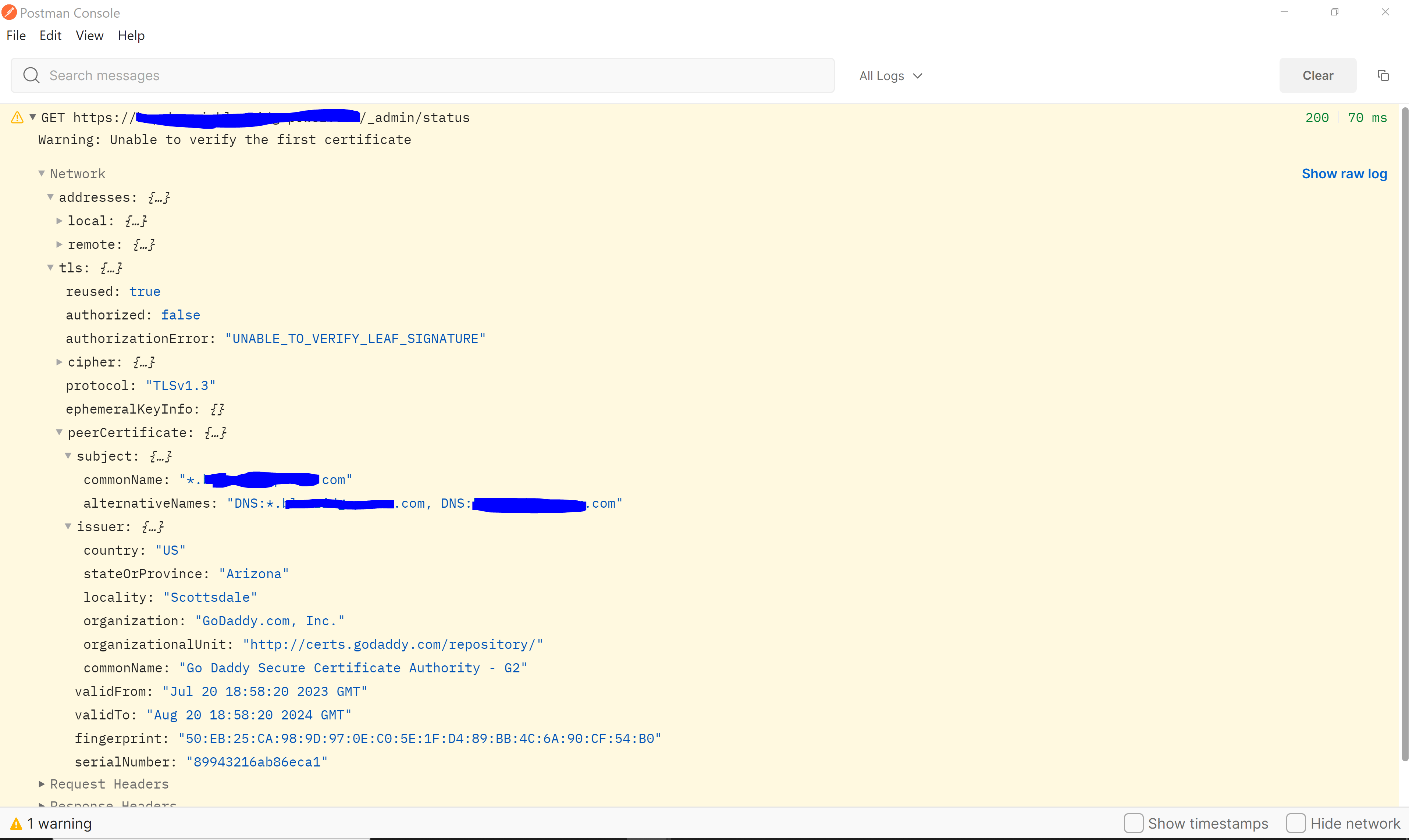Expand the local addresses node
This screenshot has height=840, width=1409.
point(59,221)
